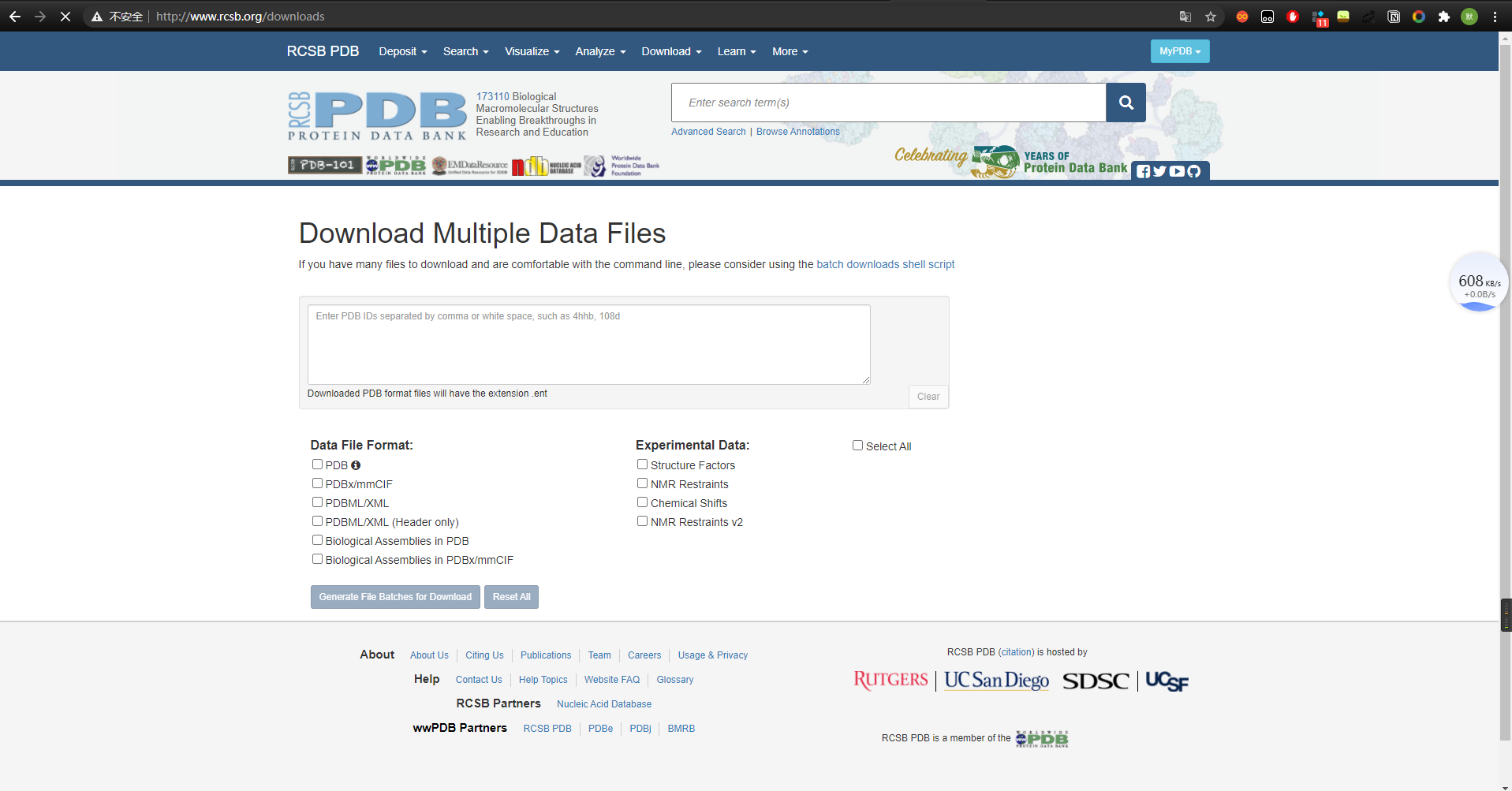The image size is (1512, 791).
Task: Open the Visualize dropdown
Action: [532, 51]
